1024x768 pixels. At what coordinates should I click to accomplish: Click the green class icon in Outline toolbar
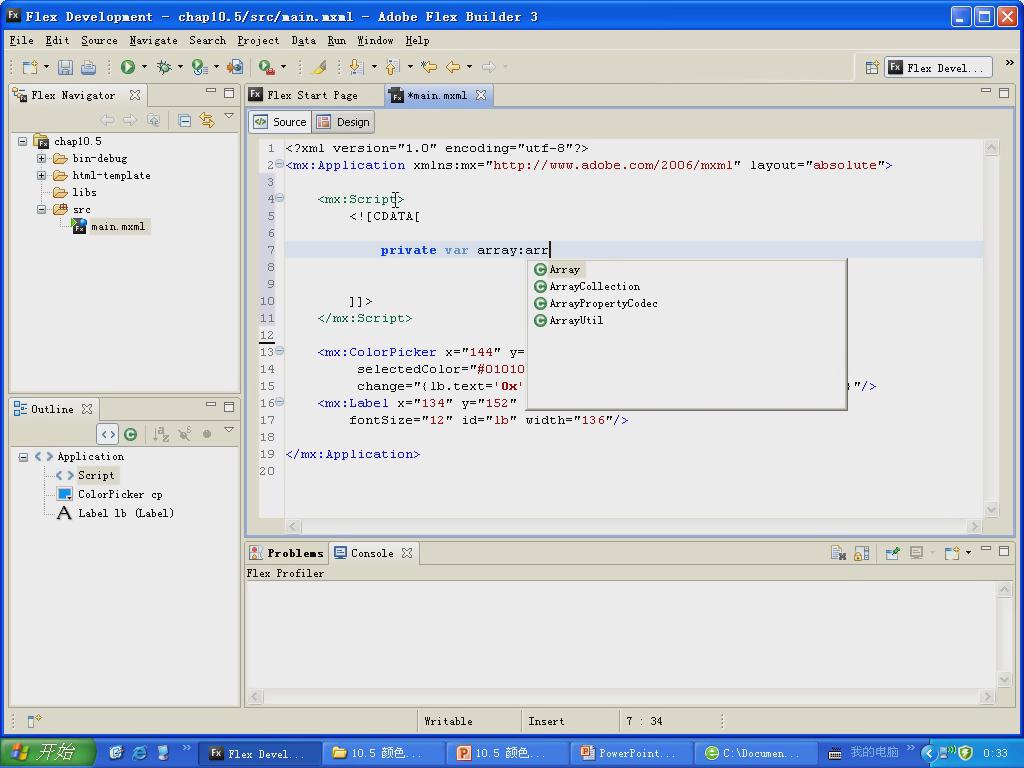(x=131, y=434)
